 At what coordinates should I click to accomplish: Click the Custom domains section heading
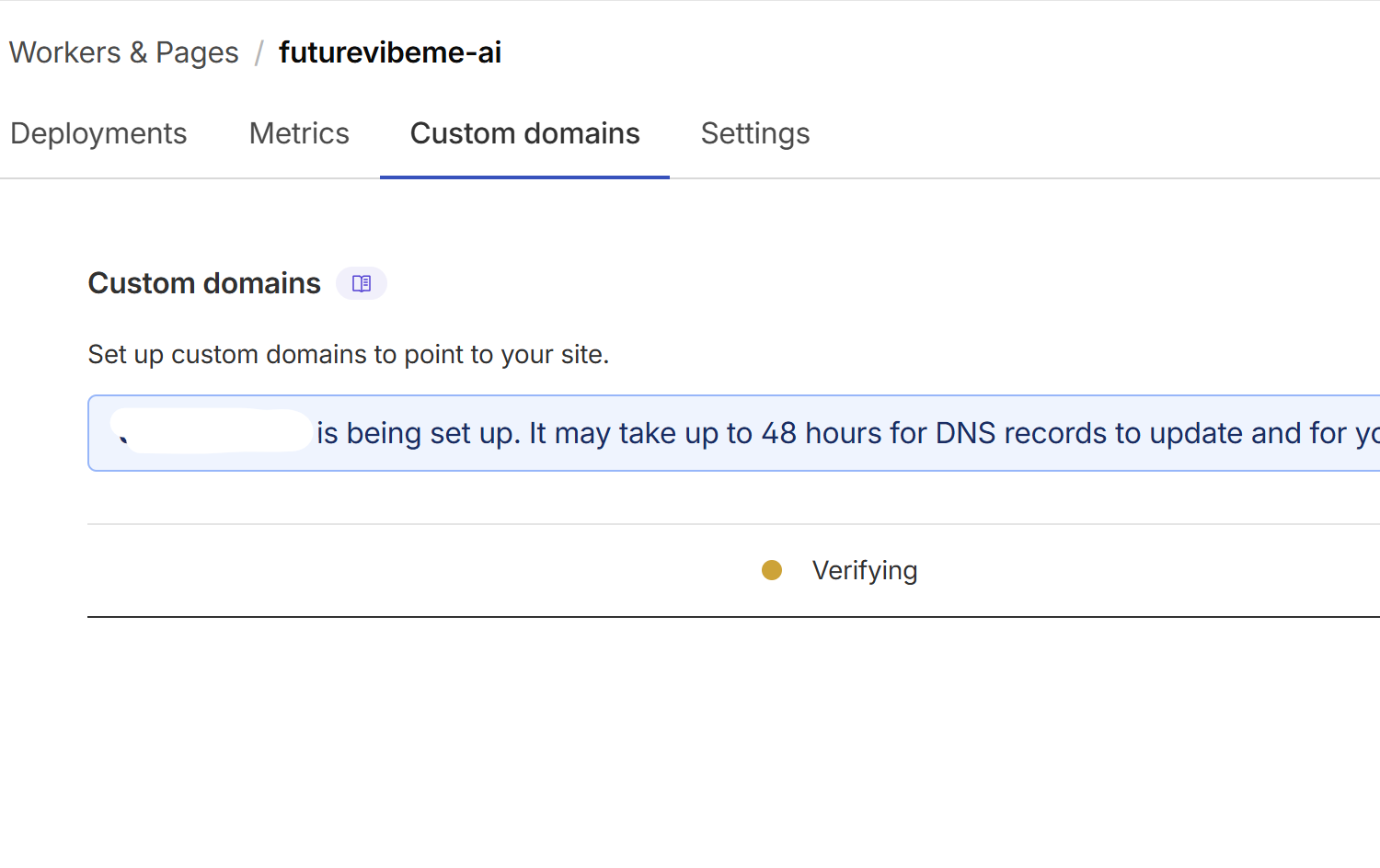[x=204, y=283]
